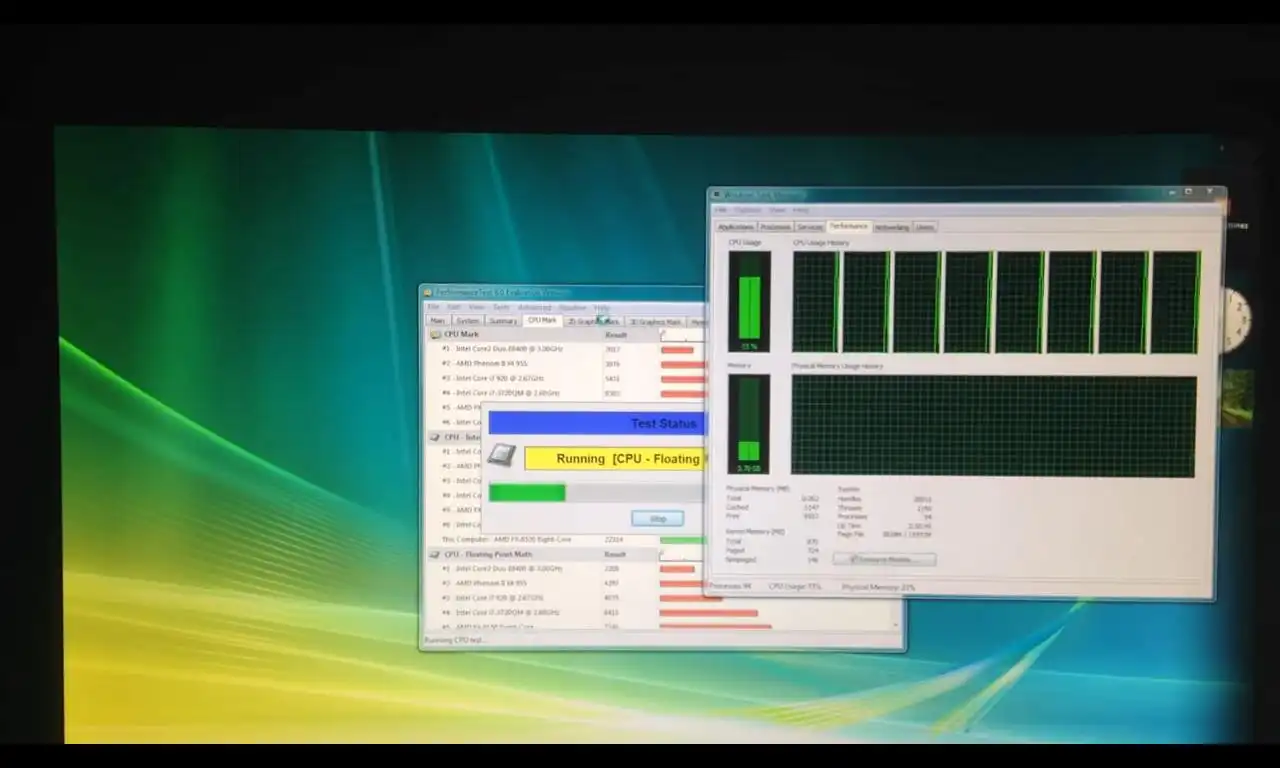The image size is (1280, 768).
Task: Stop the running CPU test
Action: [x=658, y=518]
